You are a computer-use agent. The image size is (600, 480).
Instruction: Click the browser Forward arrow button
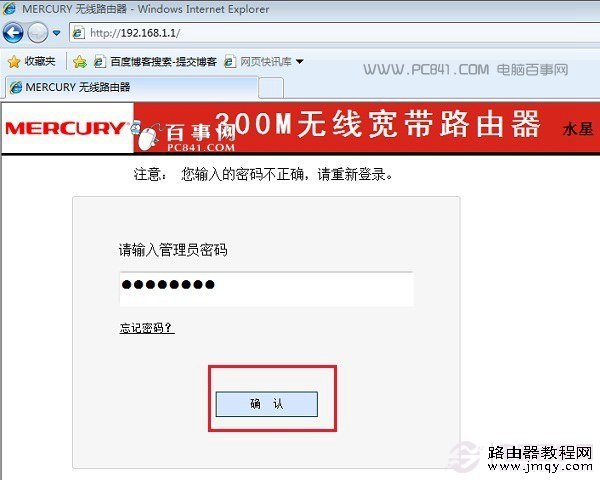coord(38,33)
